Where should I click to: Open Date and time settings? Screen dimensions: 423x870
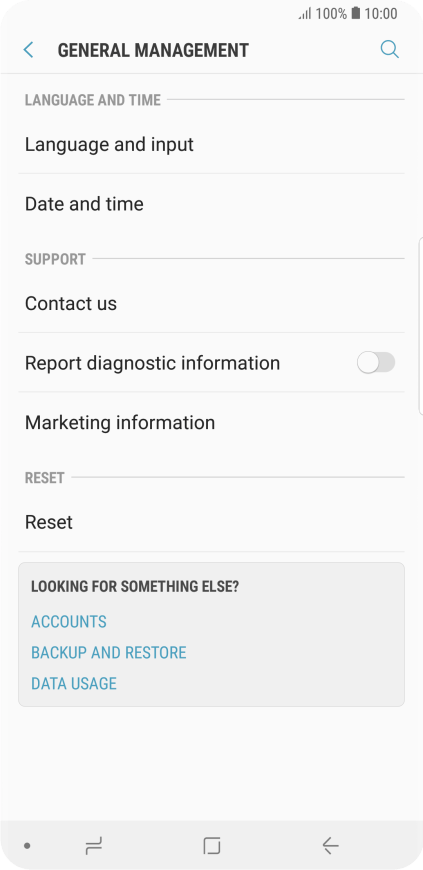pos(212,204)
